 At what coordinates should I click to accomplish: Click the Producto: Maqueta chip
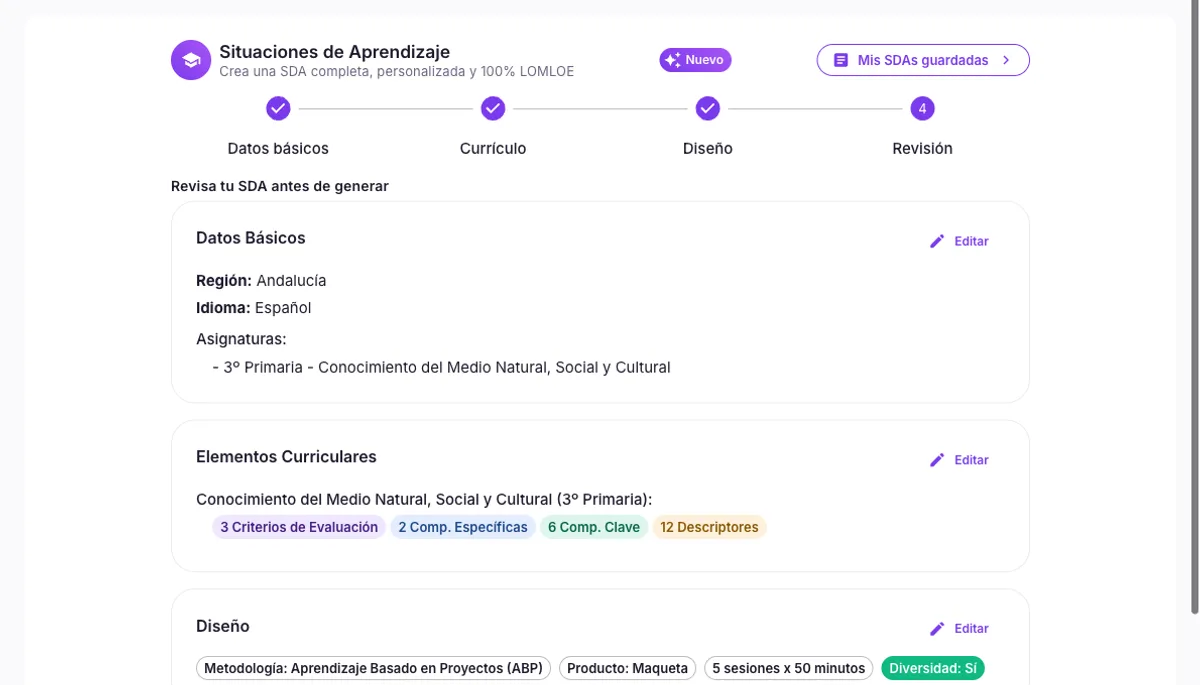coord(627,668)
